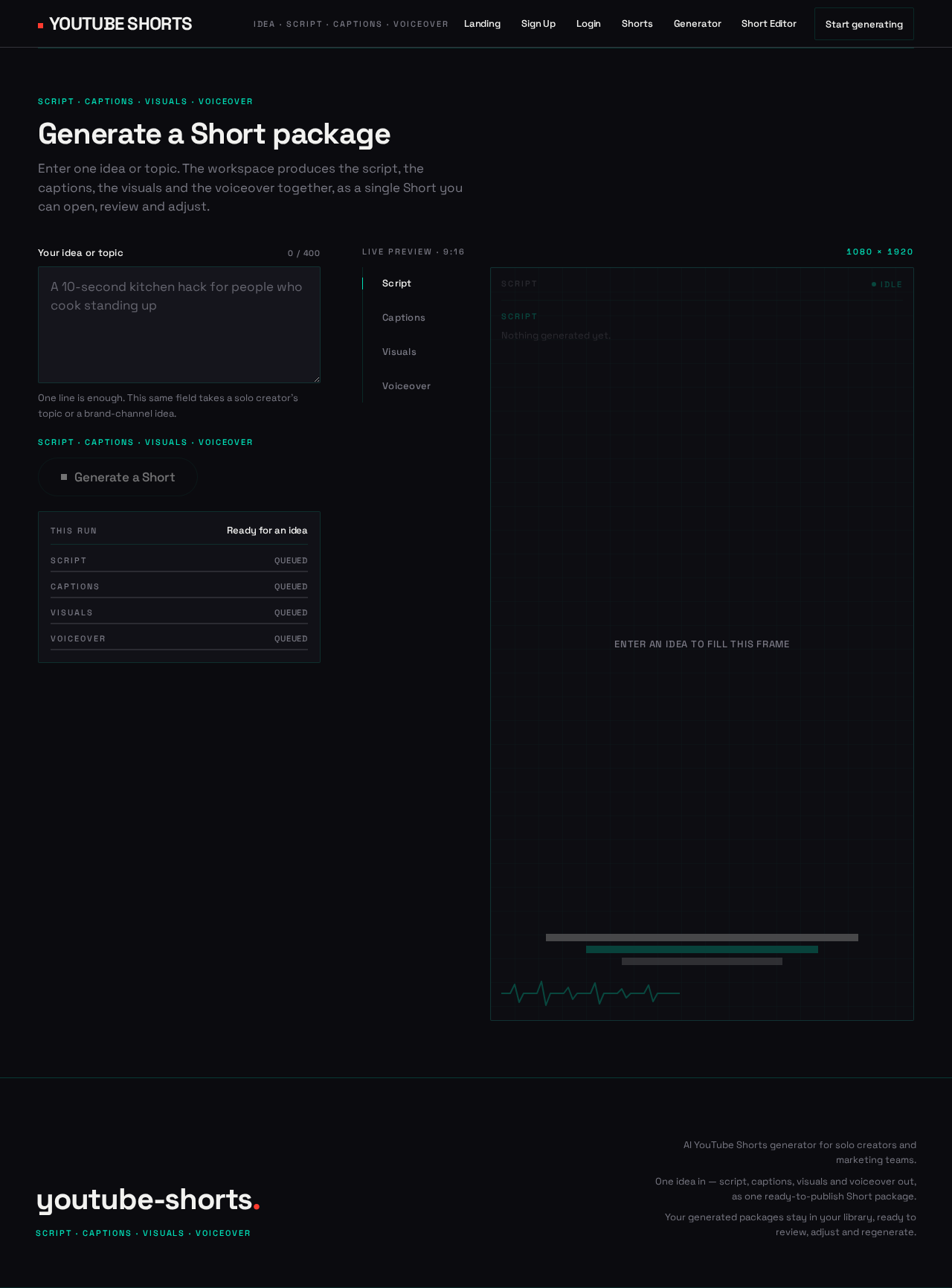
Task: Switch to the Captions preview tab
Action: pyautogui.click(x=404, y=318)
